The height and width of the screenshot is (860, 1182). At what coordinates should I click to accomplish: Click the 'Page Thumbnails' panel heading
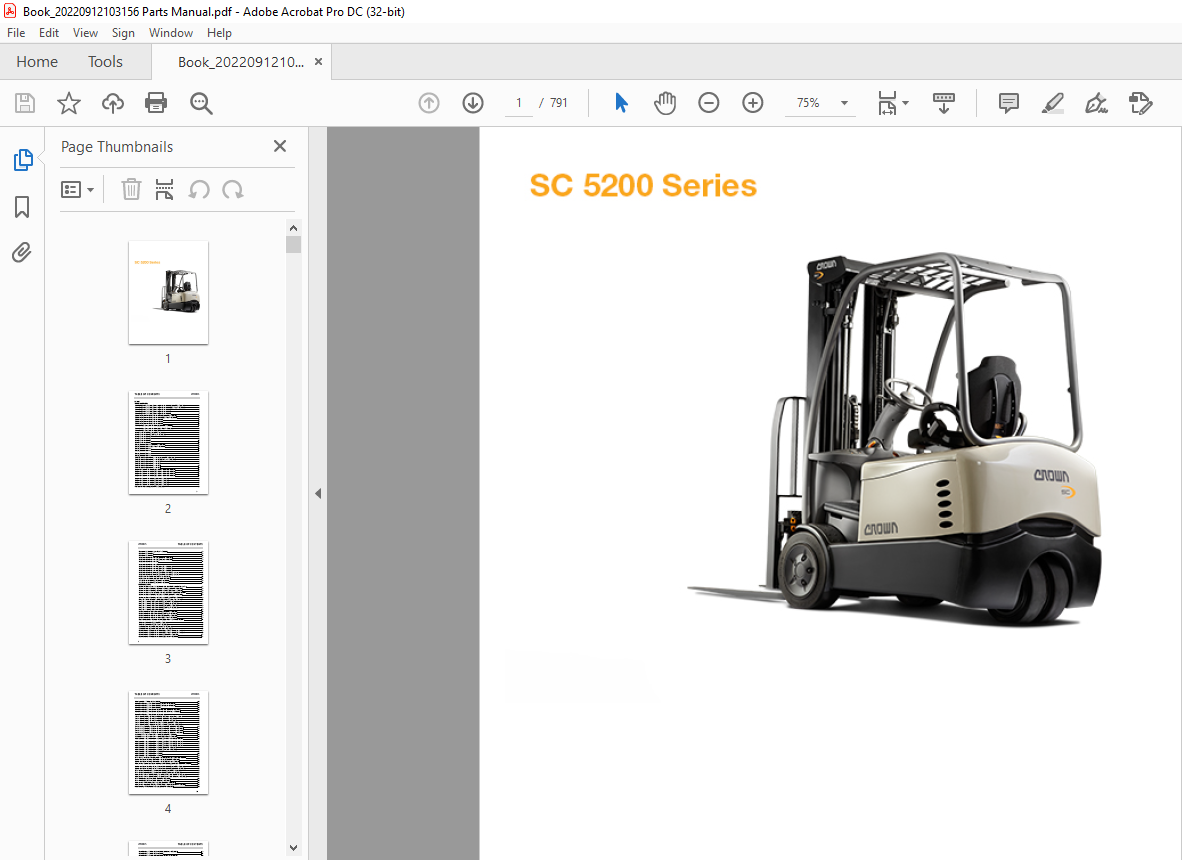117,147
